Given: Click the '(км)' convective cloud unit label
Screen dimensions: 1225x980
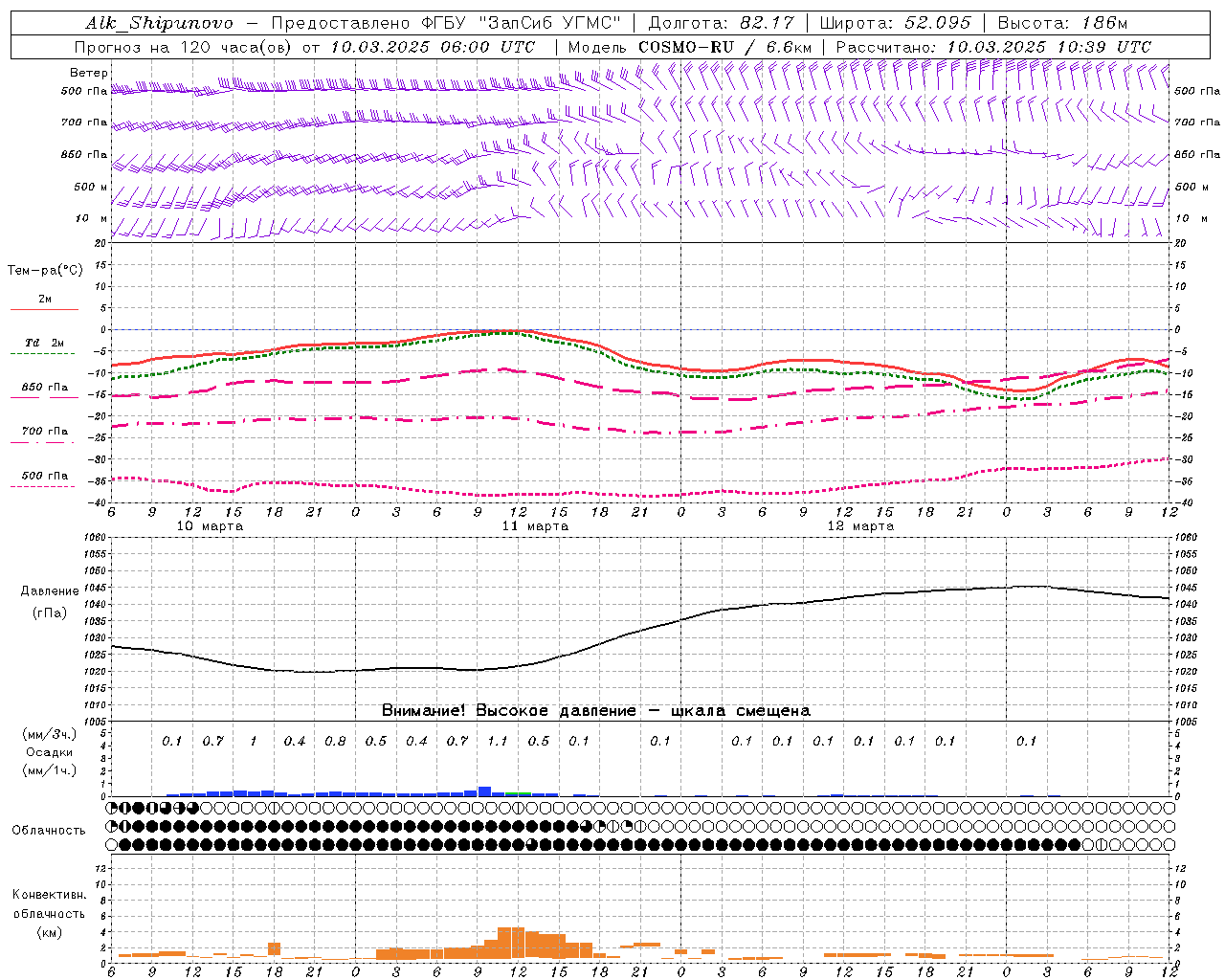Looking at the screenshot, I should point(49,932).
